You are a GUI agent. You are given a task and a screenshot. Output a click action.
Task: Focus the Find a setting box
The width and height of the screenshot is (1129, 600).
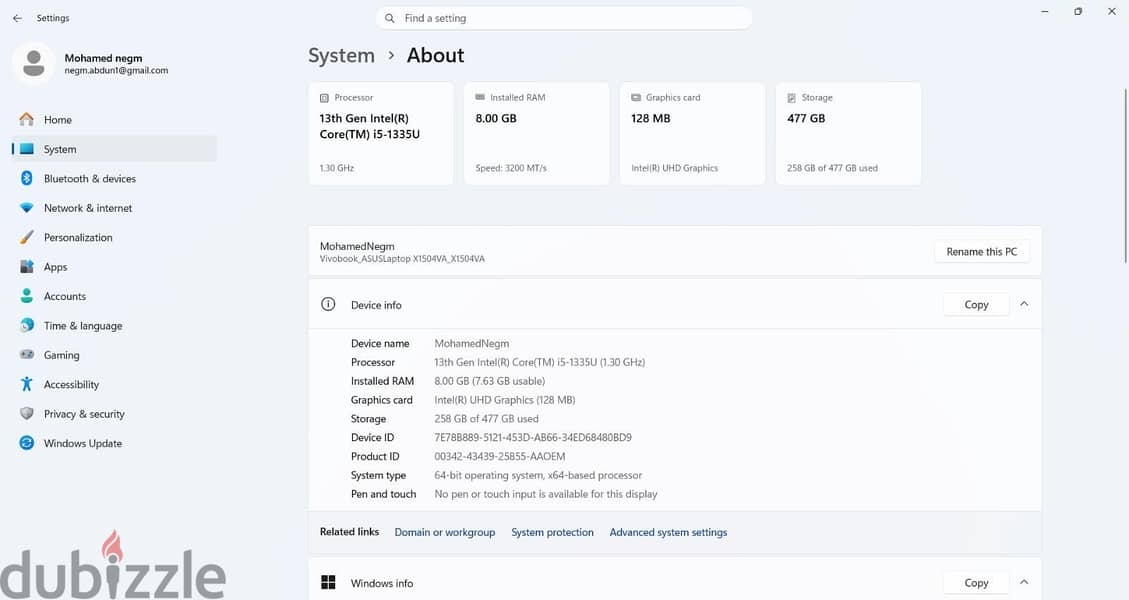tap(564, 18)
